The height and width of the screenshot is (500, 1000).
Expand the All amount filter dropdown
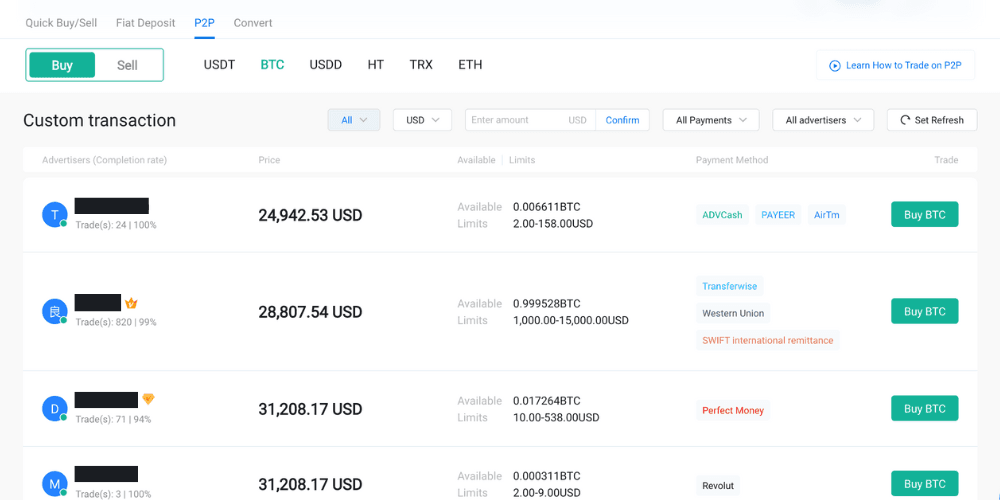pyautogui.click(x=353, y=120)
